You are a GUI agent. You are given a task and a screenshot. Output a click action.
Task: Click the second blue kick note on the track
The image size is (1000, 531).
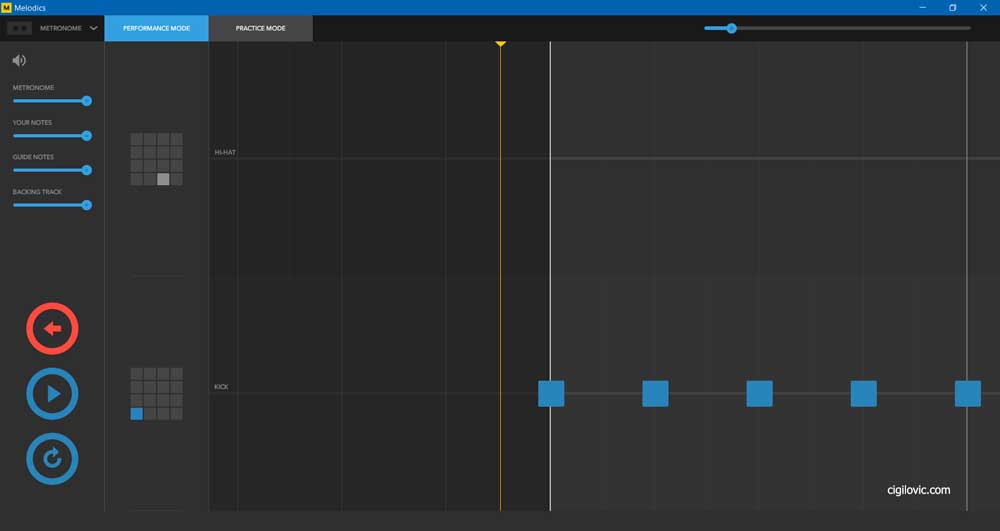(655, 393)
